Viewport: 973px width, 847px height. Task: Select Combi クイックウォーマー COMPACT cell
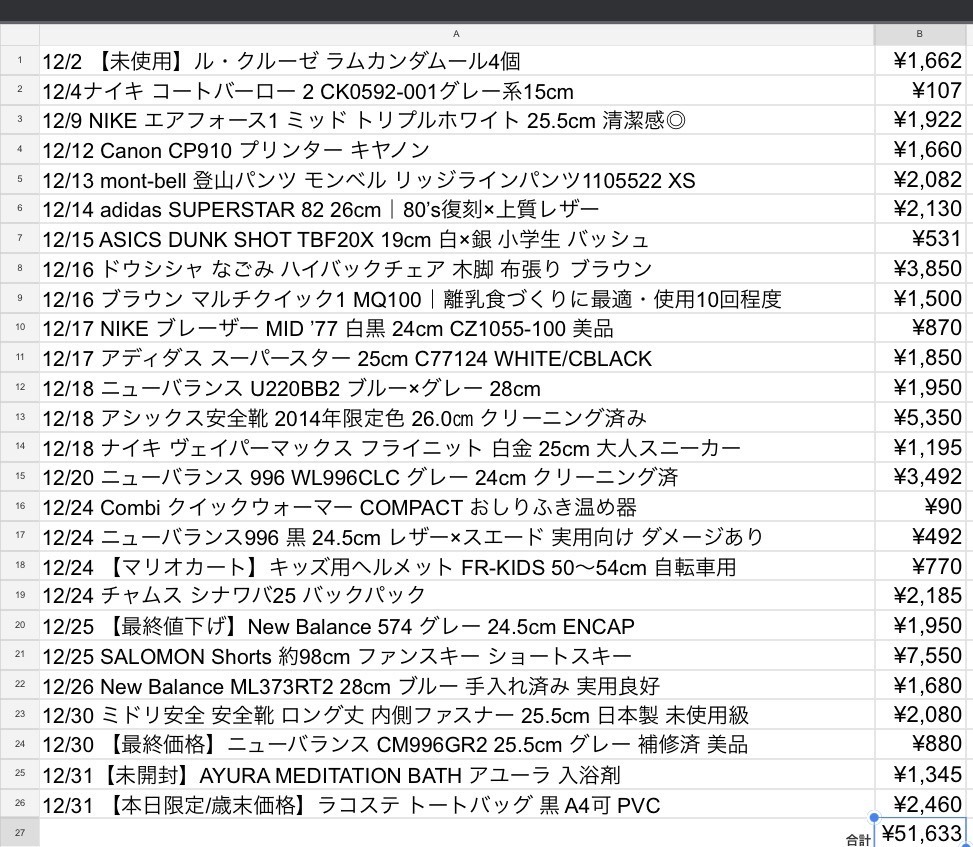pyautogui.click(x=457, y=507)
